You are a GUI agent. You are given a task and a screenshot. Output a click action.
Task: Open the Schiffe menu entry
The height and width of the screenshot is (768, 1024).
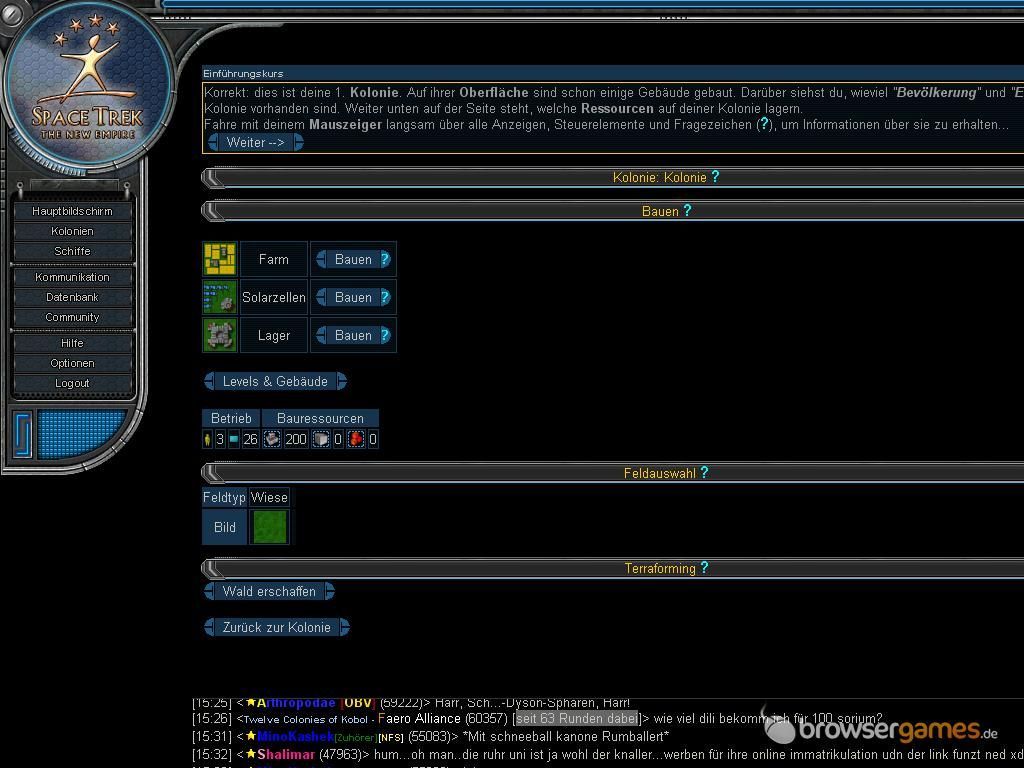(x=72, y=251)
